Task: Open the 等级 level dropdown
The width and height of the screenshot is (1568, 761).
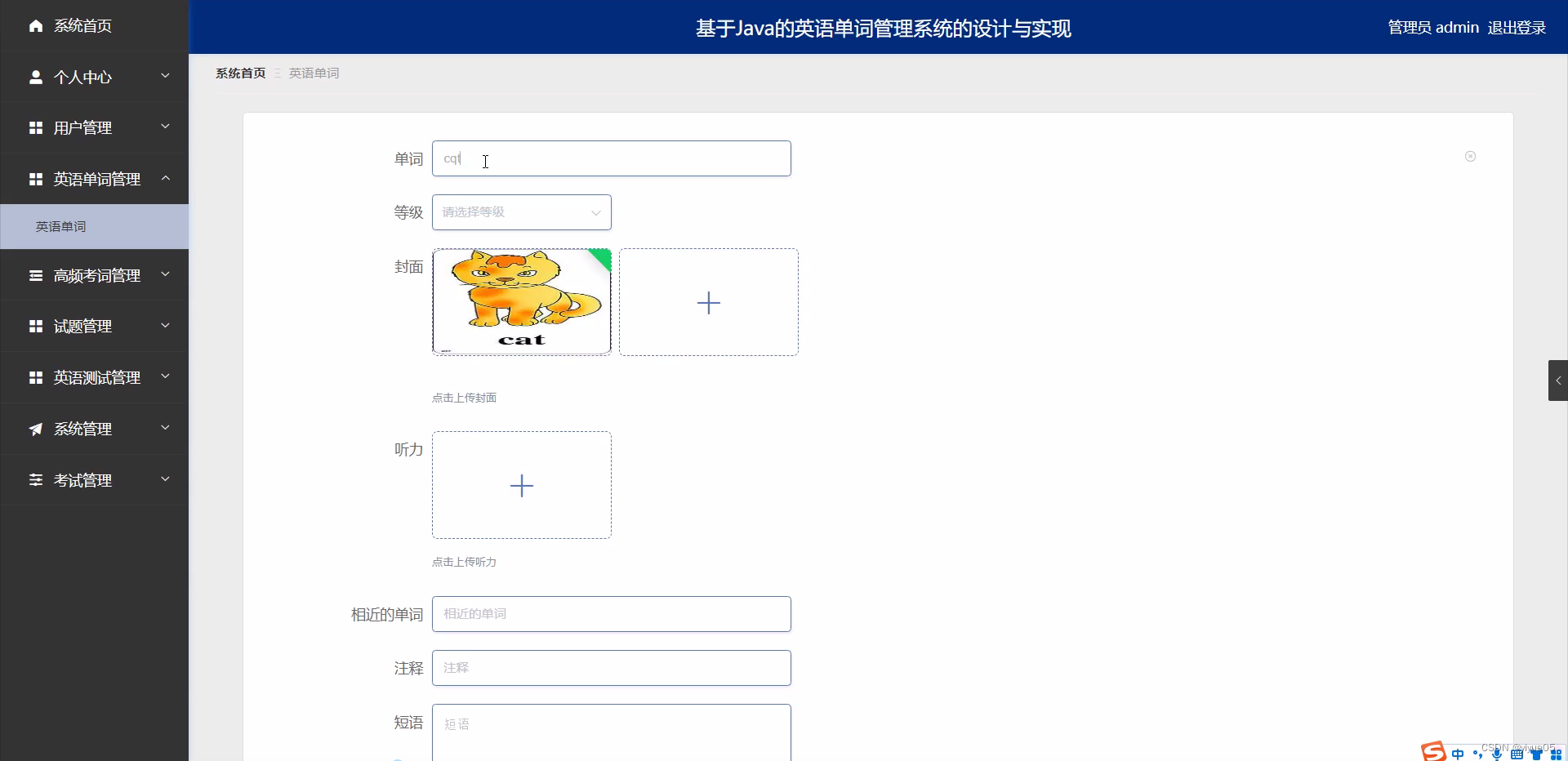Action: (521, 212)
